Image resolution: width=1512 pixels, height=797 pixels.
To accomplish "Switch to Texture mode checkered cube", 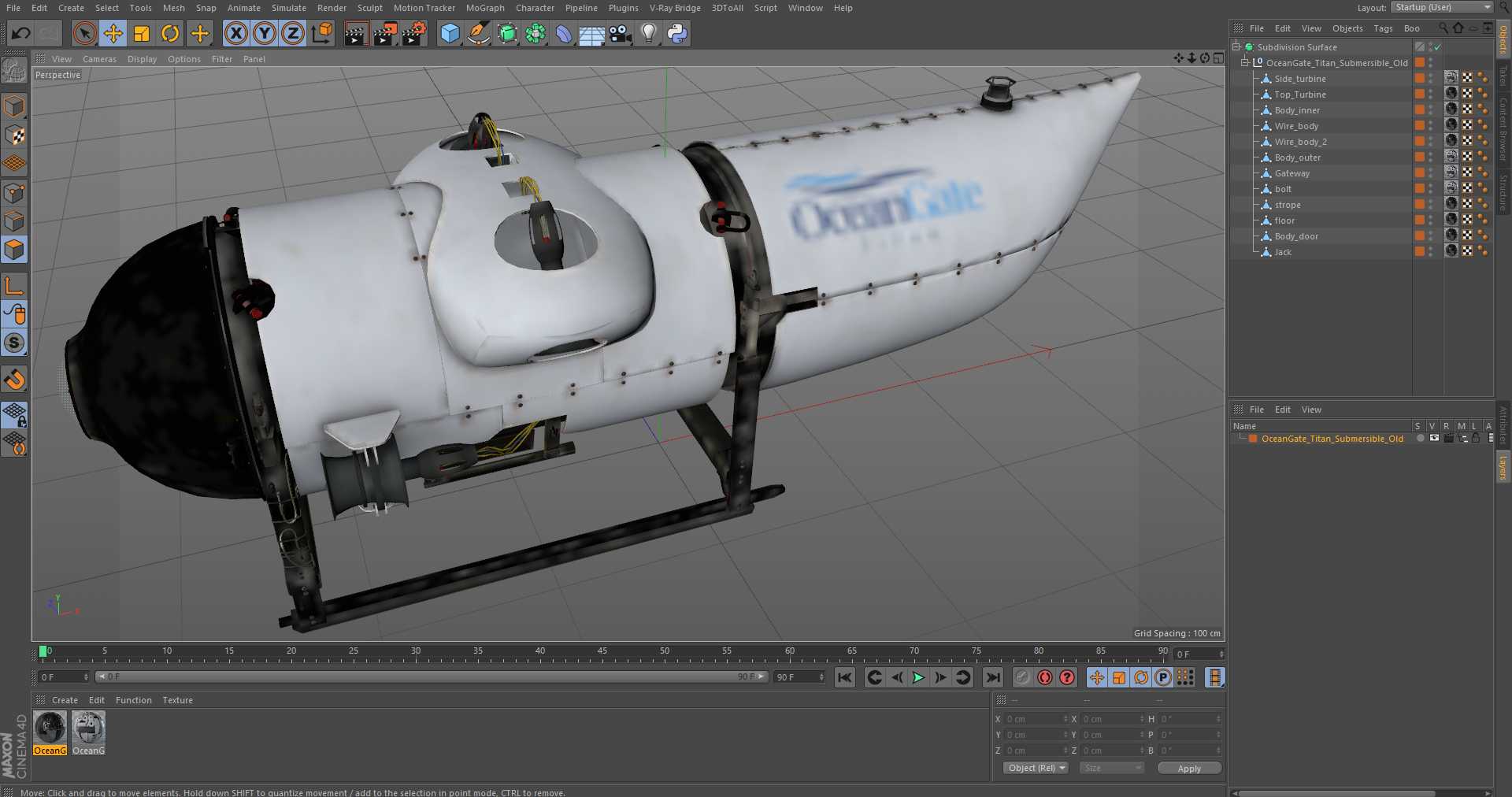I will pyautogui.click(x=14, y=135).
